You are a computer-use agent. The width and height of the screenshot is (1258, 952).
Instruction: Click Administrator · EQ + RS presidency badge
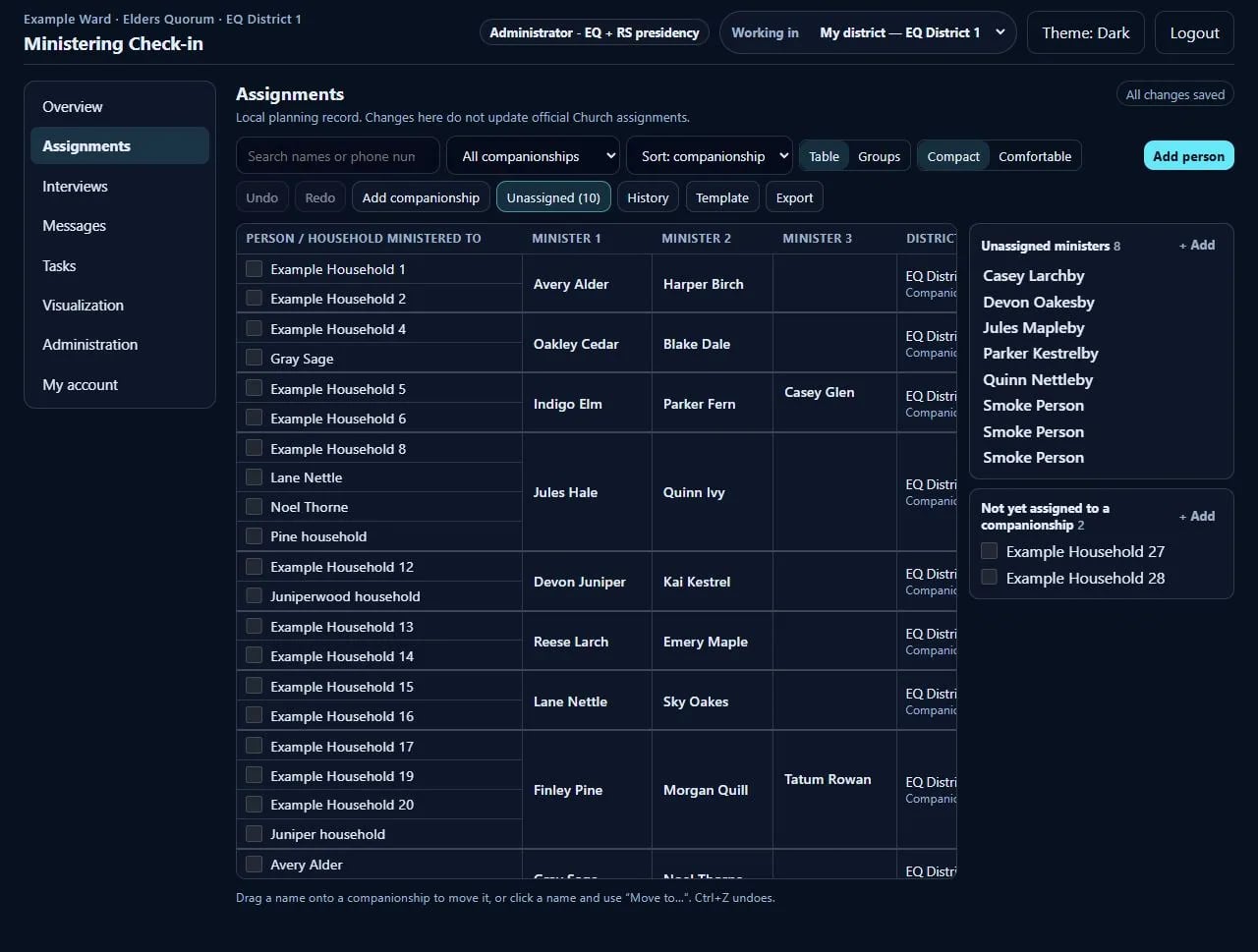(x=595, y=32)
